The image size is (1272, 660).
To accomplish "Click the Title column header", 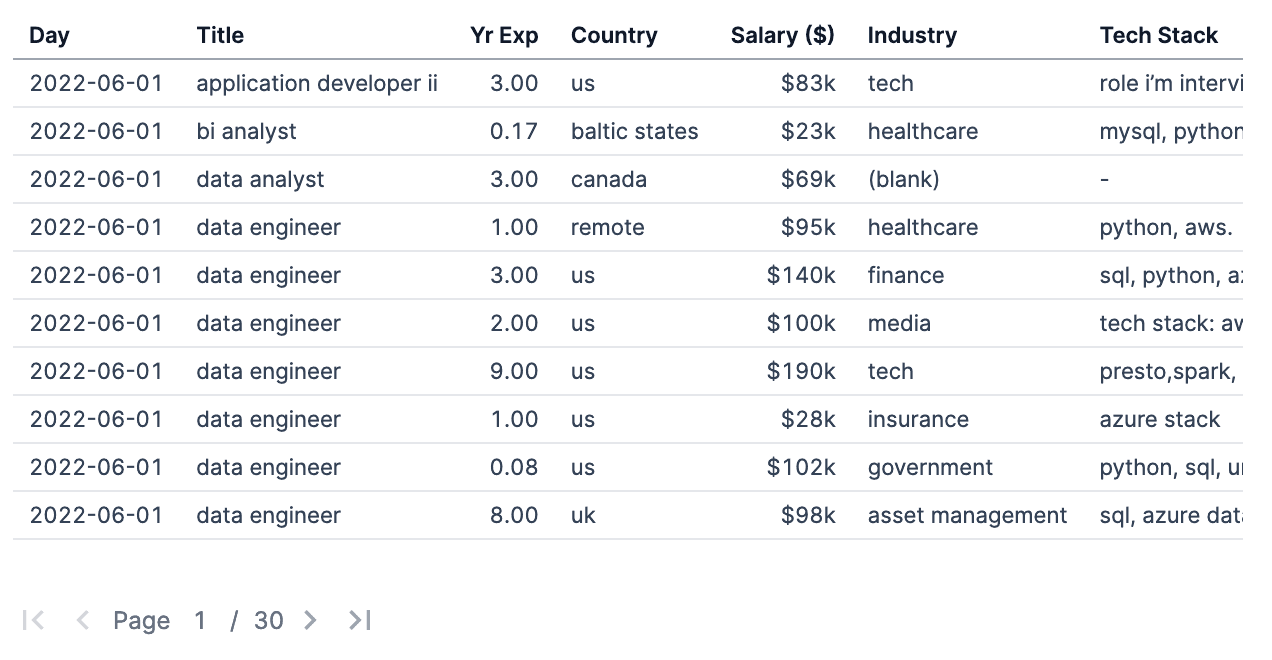I will click(x=220, y=35).
